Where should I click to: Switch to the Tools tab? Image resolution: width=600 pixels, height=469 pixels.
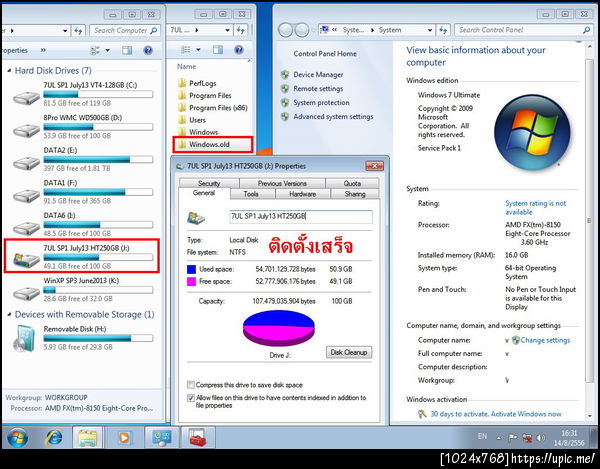251,194
